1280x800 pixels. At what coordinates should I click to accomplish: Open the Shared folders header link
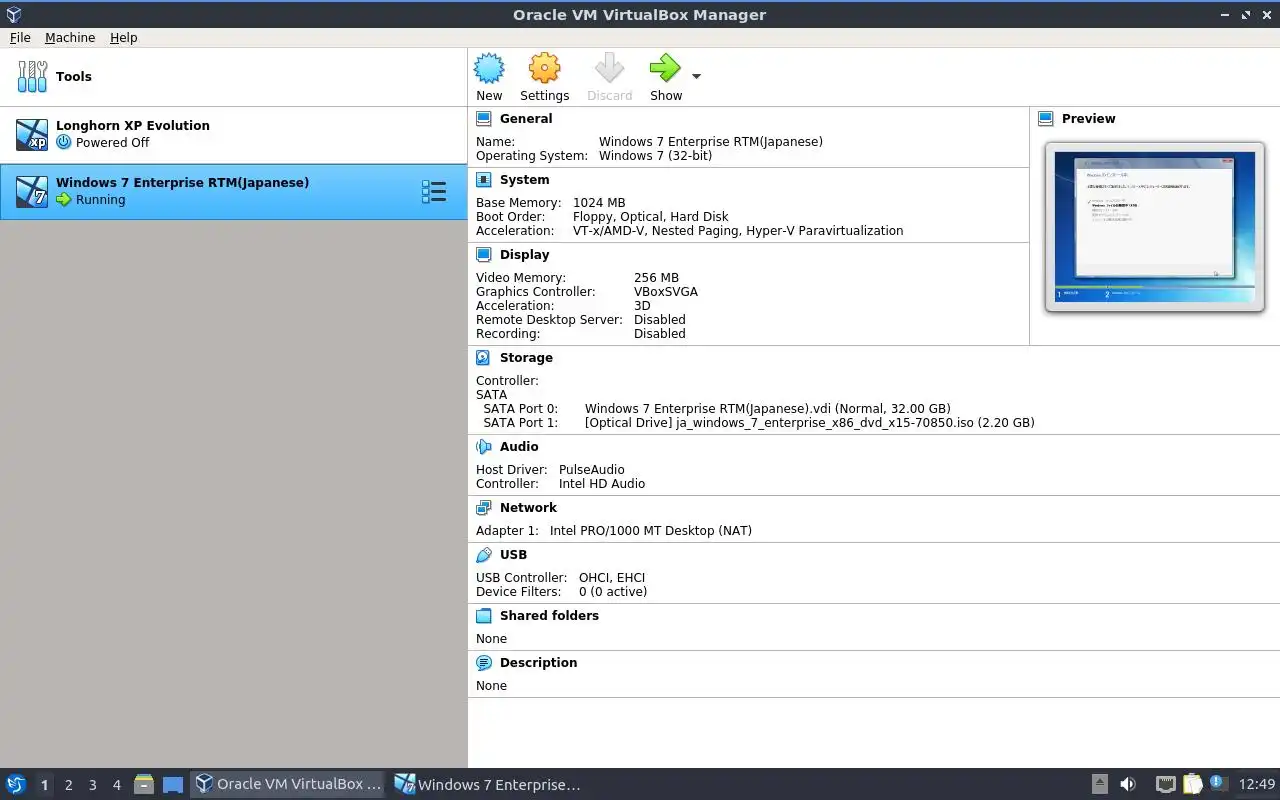549,616
